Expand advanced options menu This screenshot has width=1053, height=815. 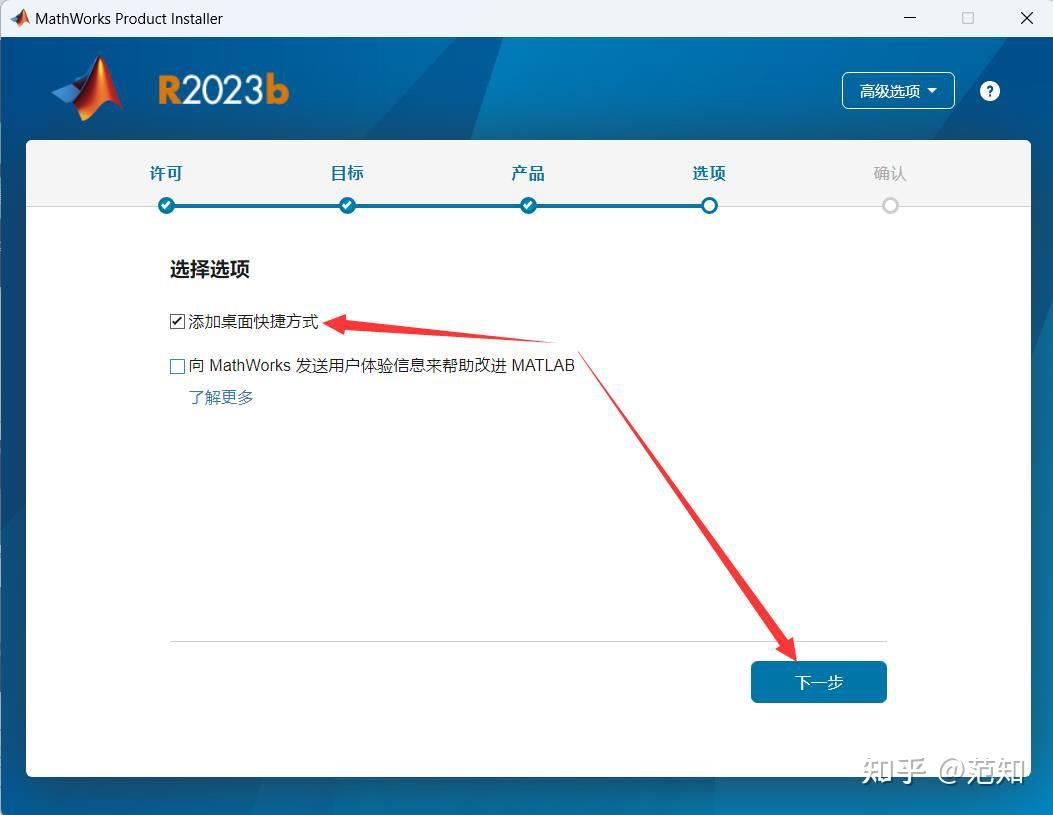897,90
